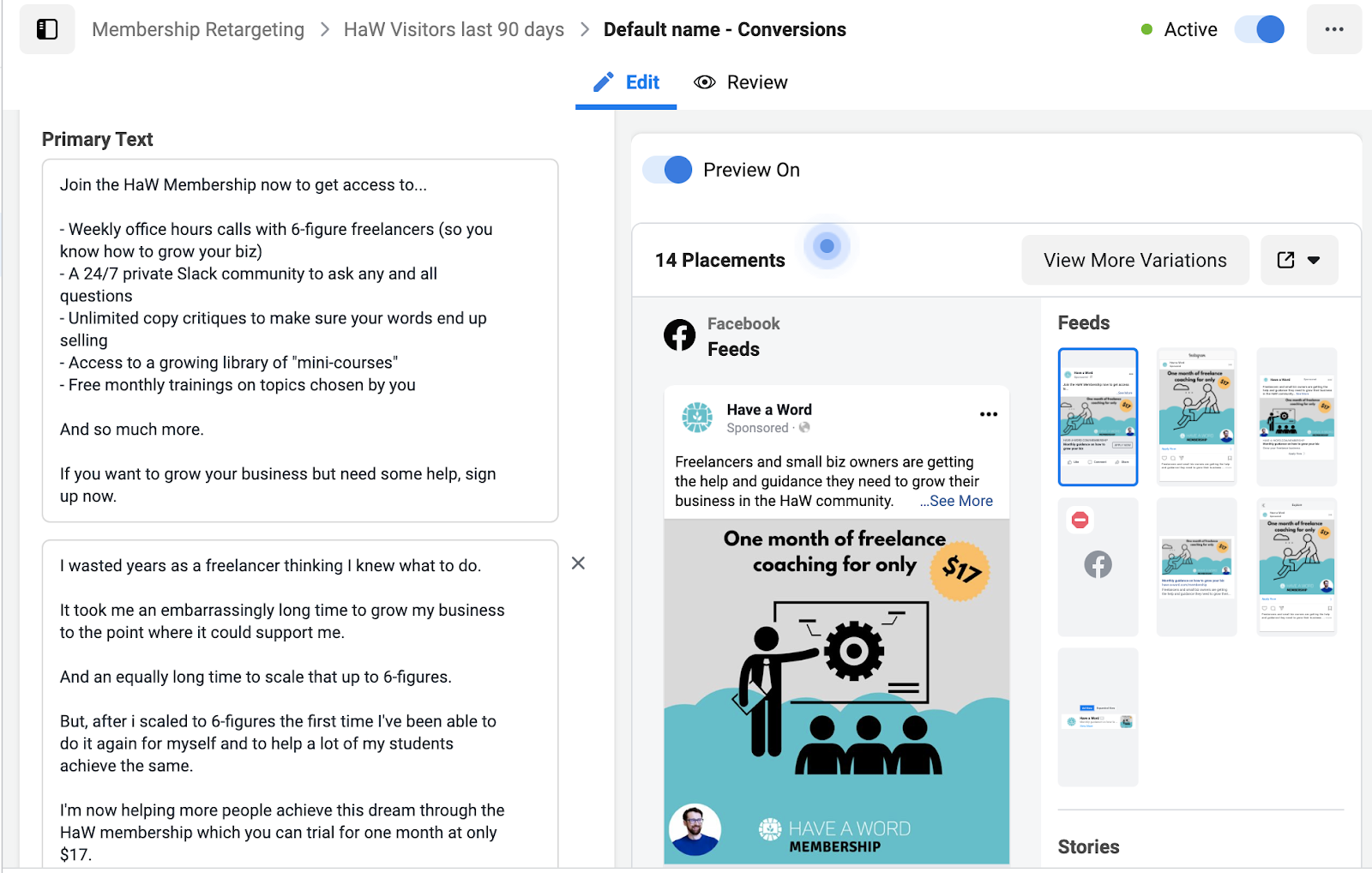Select Default name - Conversions breadcrumb
The image size is (1372, 873).
click(725, 29)
